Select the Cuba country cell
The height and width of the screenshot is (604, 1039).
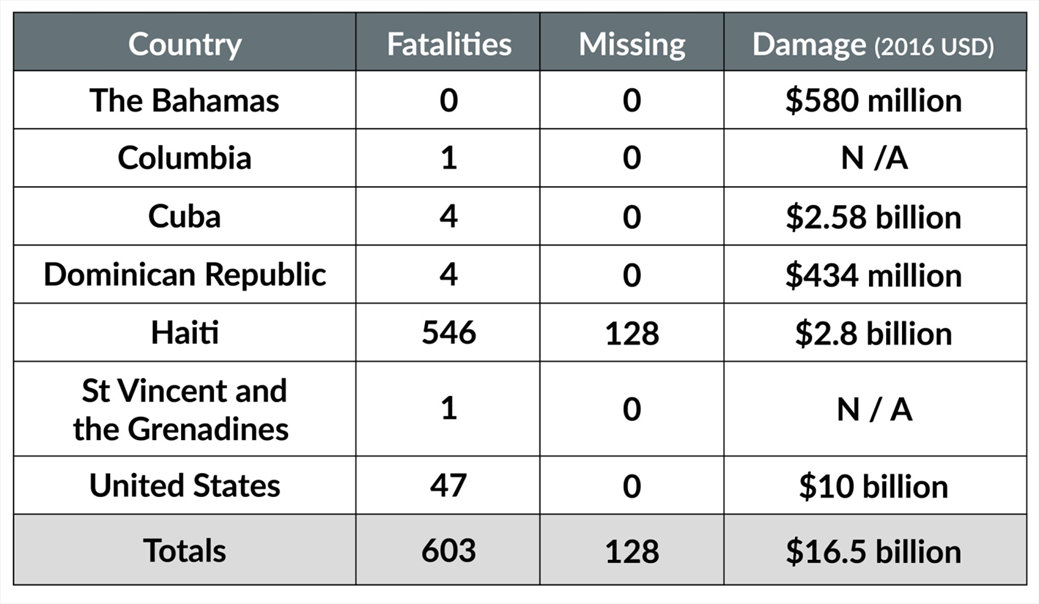coord(185,216)
